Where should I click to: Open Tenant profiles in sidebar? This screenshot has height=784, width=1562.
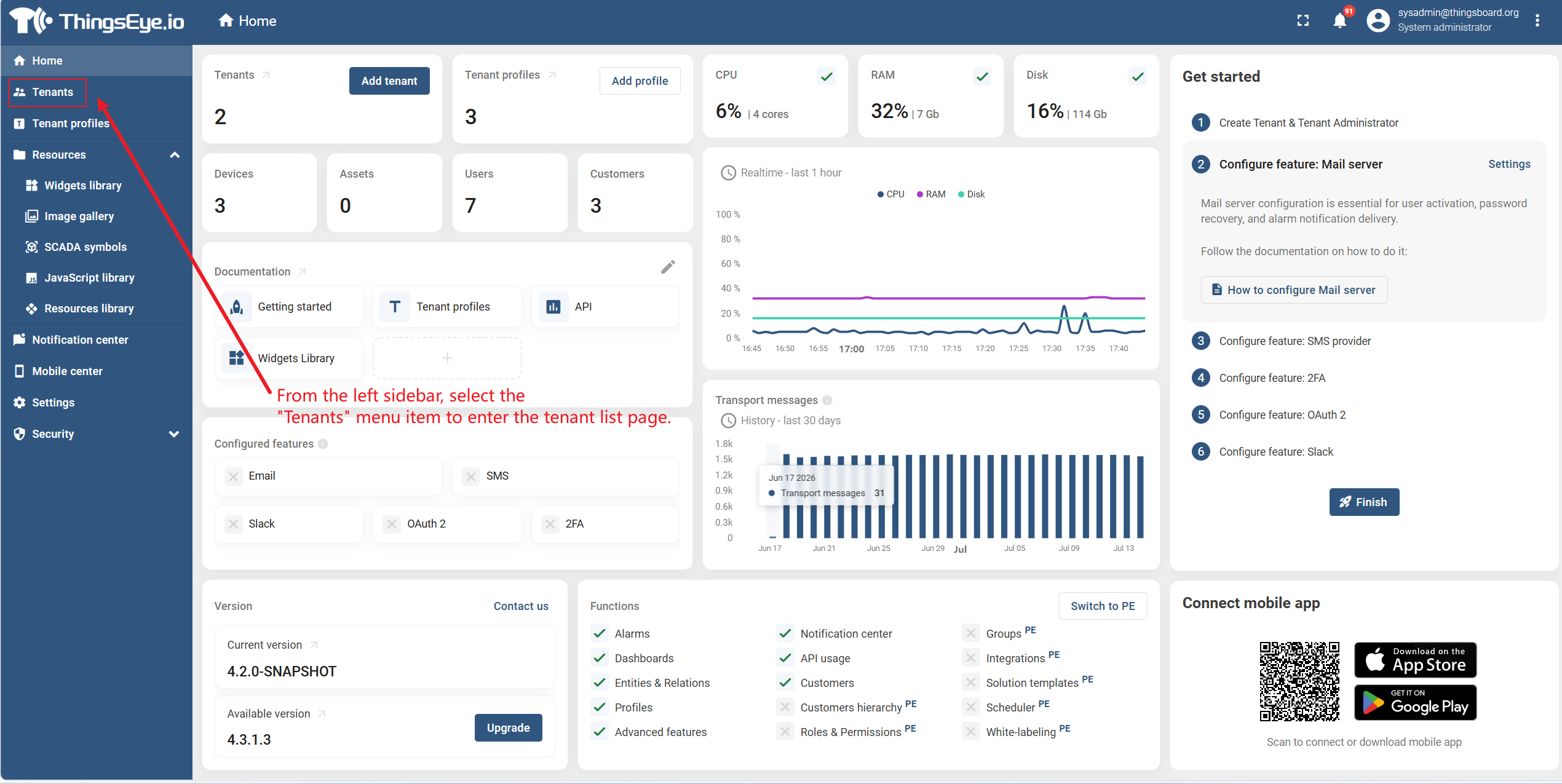(97, 124)
